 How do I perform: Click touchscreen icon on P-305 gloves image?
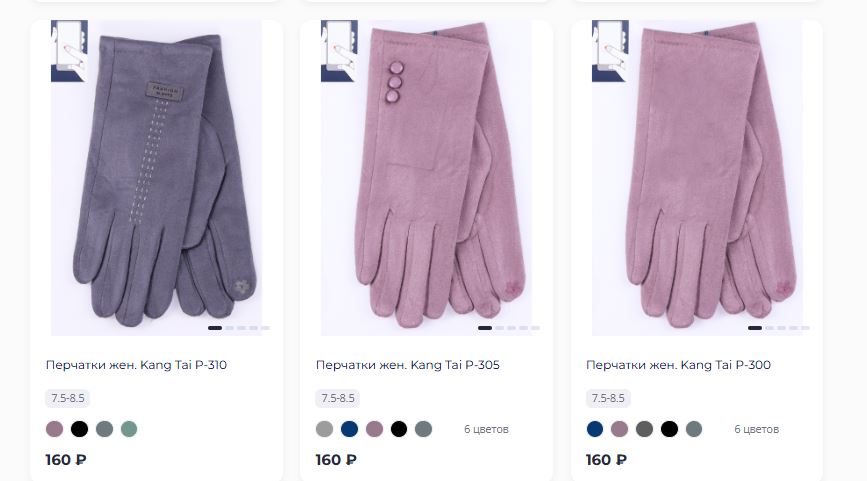(339, 51)
